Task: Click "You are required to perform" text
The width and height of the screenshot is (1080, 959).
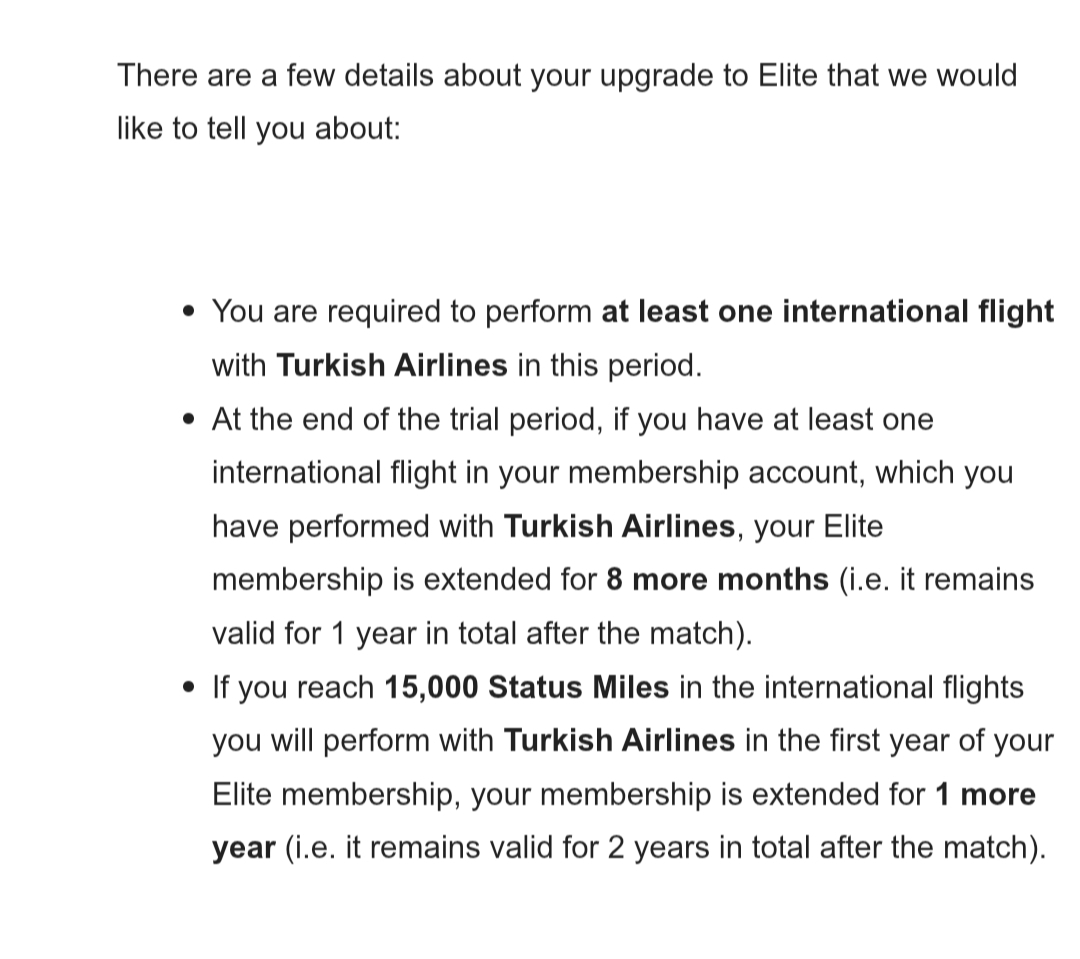Action: [402, 312]
